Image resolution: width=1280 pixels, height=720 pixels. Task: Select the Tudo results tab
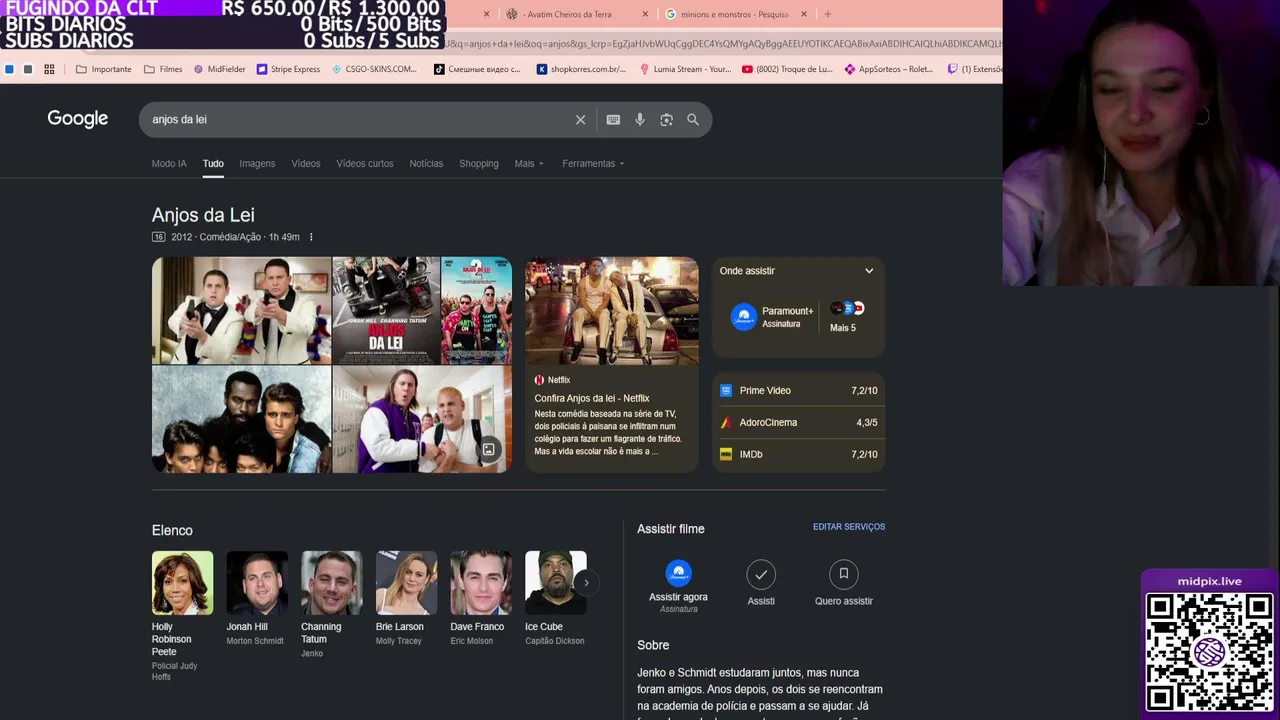213,163
